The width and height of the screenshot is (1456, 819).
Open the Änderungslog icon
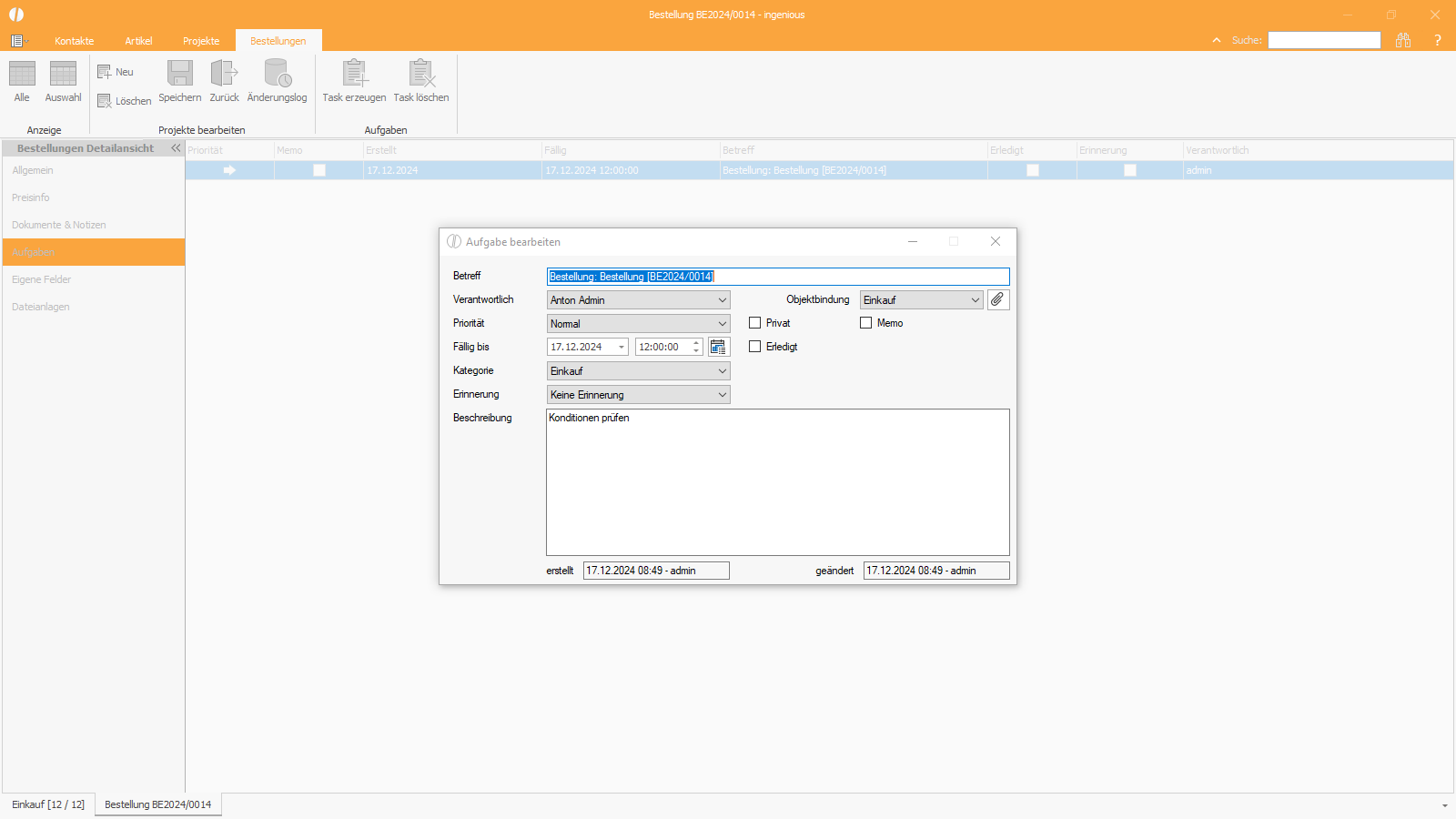(x=277, y=74)
